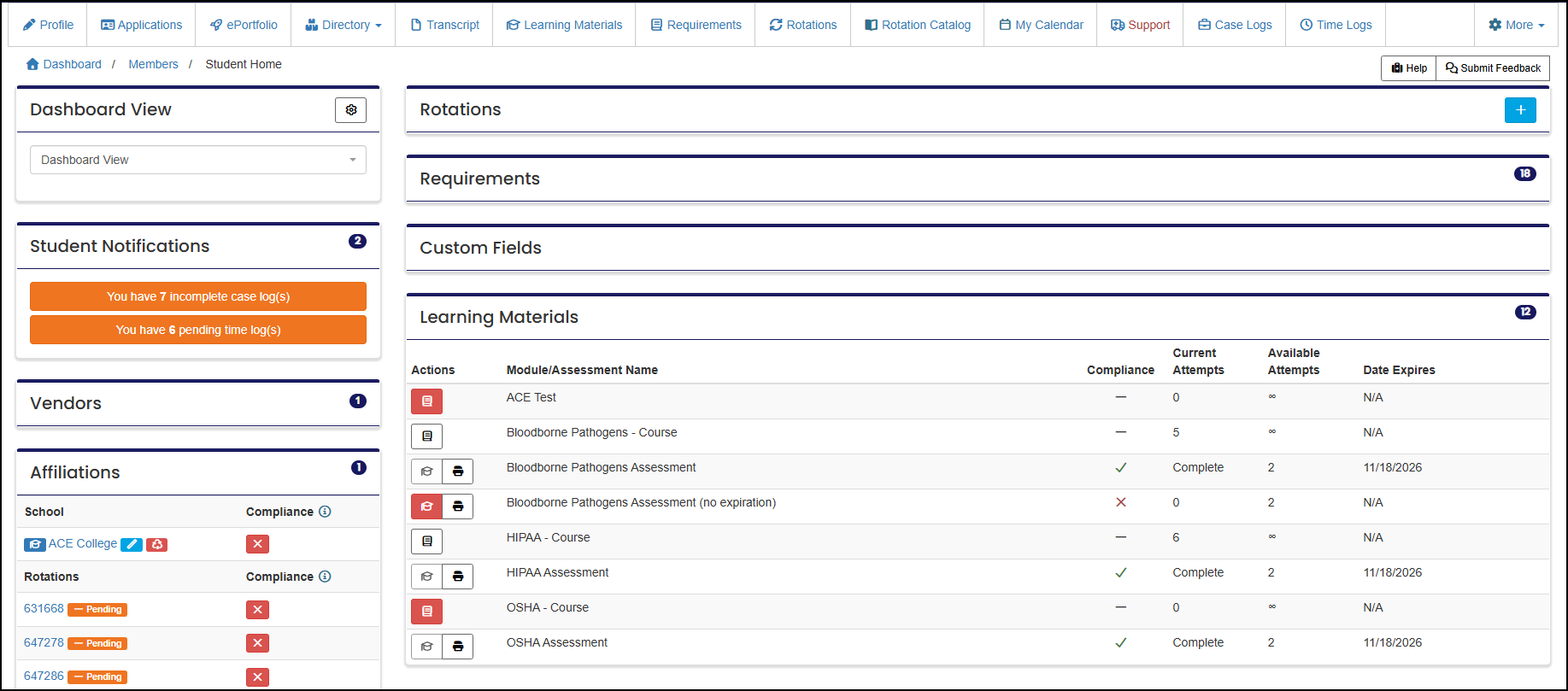Open the My Calendar tab
The width and height of the screenshot is (1568, 691).
coord(1041,25)
